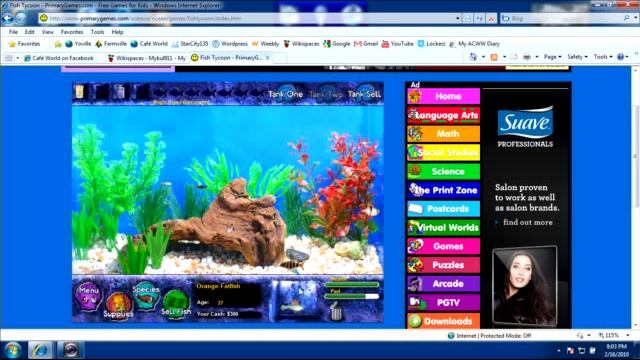Image resolution: width=640 pixels, height=360 pixels.
Task: Open the File menu
Action: [13, 32]
